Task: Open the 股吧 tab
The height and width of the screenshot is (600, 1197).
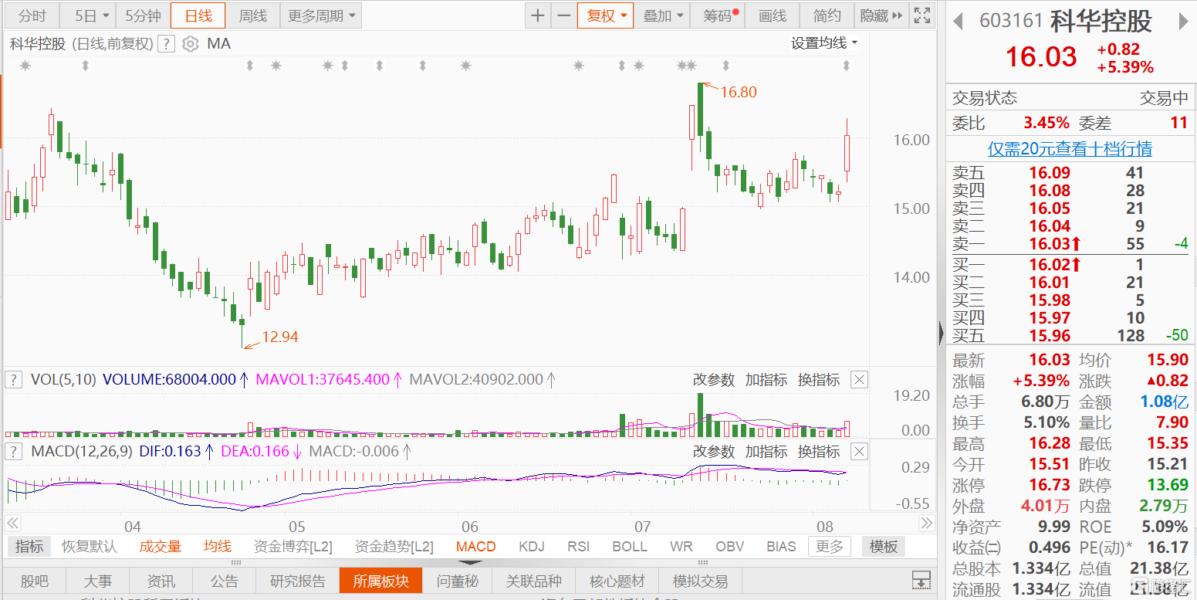Action: (34, 582)
